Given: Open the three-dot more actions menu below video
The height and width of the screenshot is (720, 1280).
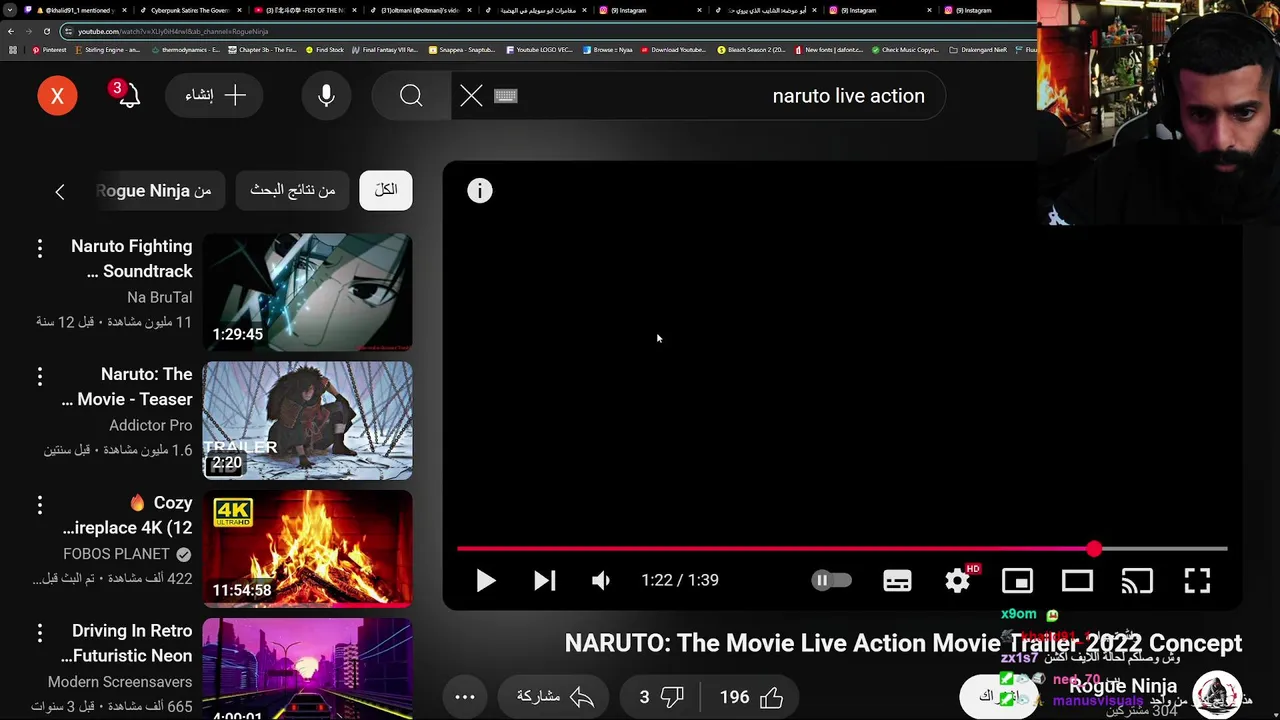Looking at the screenshot, I should click(x=465, y=697).
